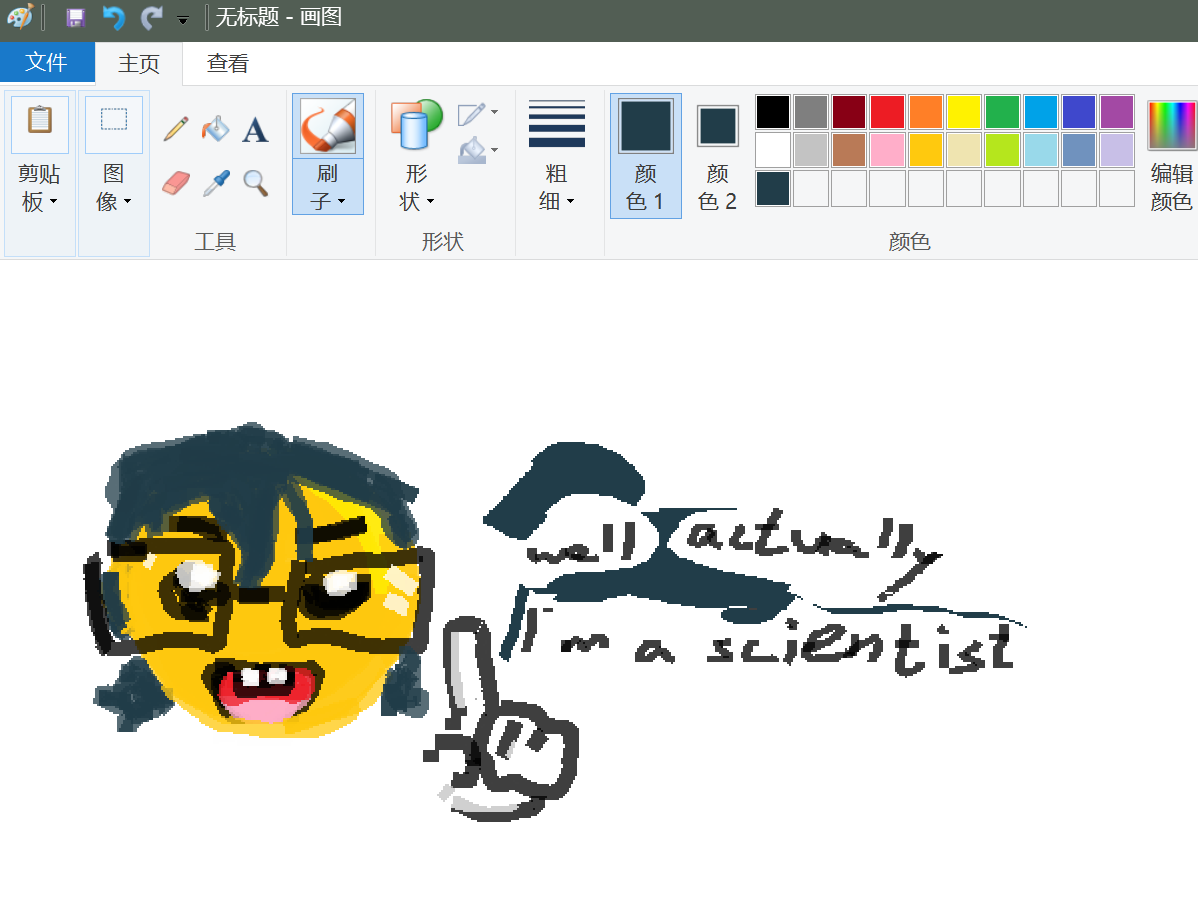Switch to the 主页 home tab

coord(139,63)
